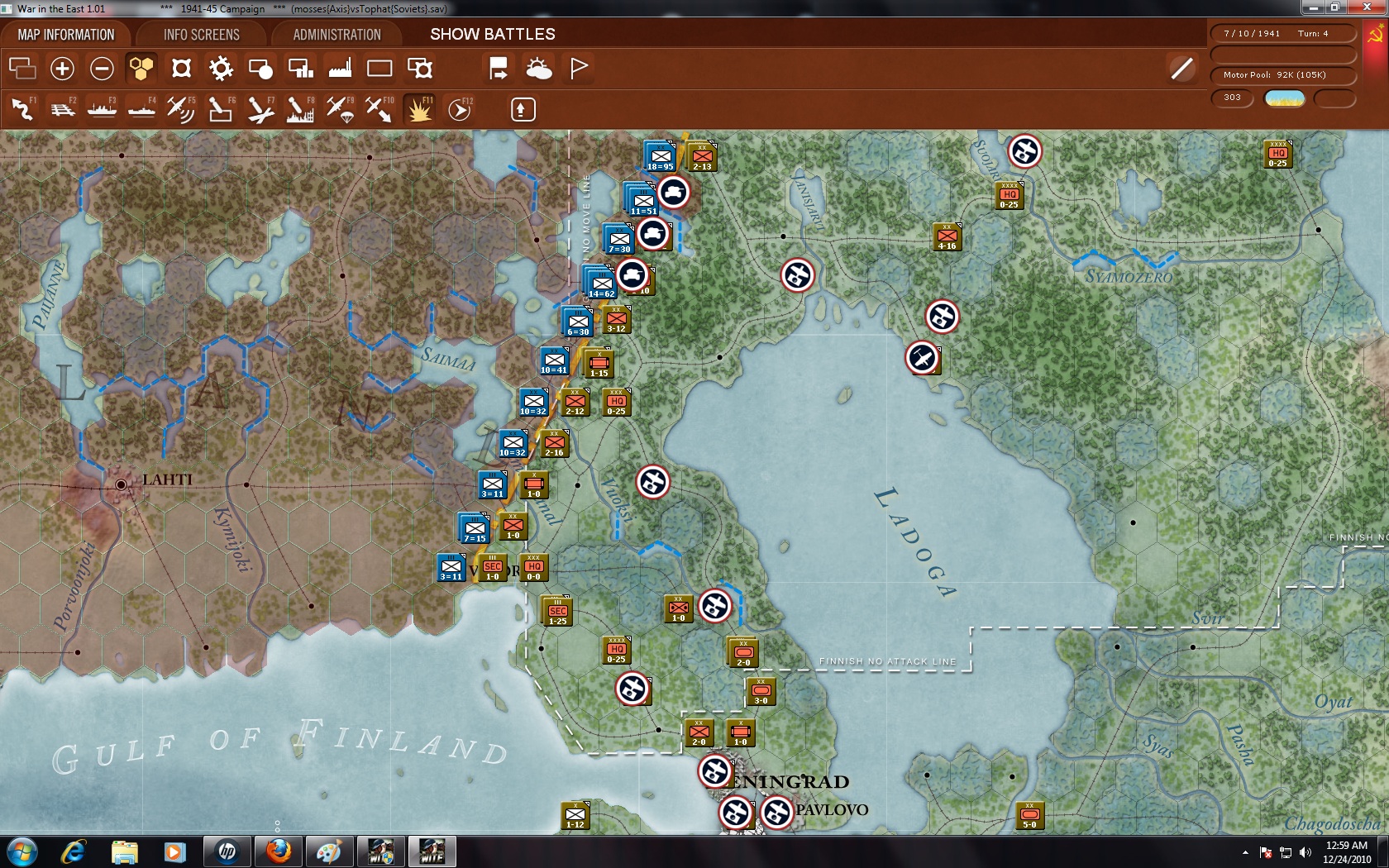Click the Lahti city on the map
Image resolution: width=1389 pixels, height=868 pixels.
122,484
